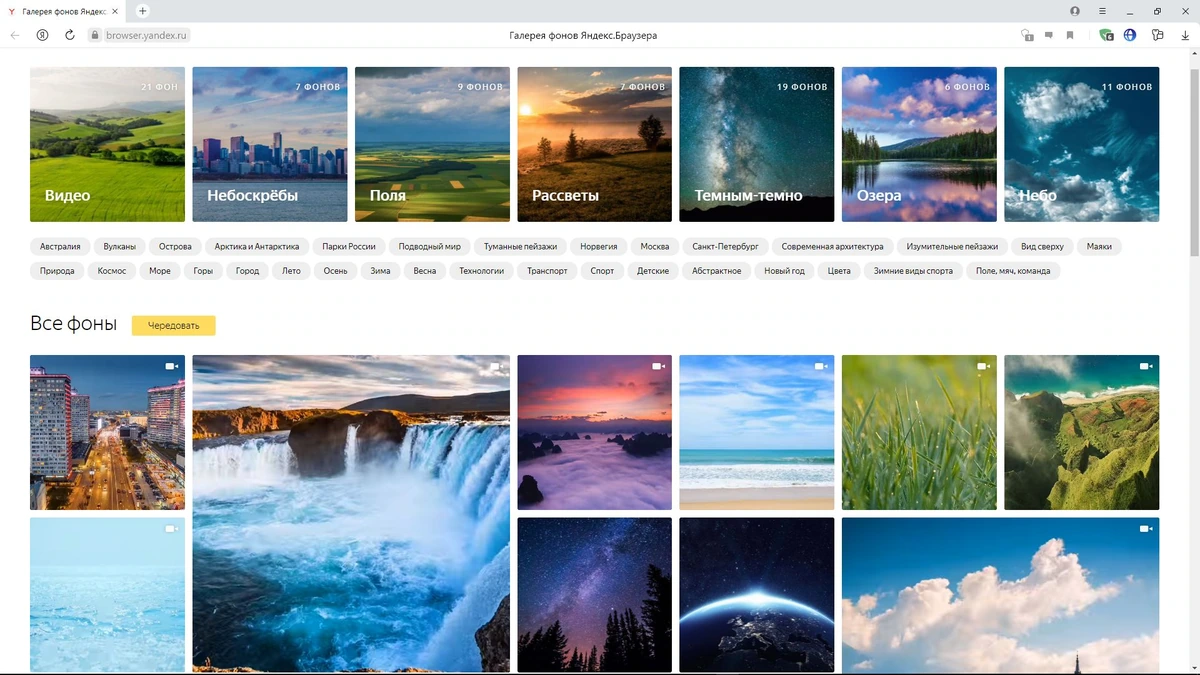1200x675 pixels.
Task: Choose the Milky Way over pine trees background
Action: pos(594,594)
